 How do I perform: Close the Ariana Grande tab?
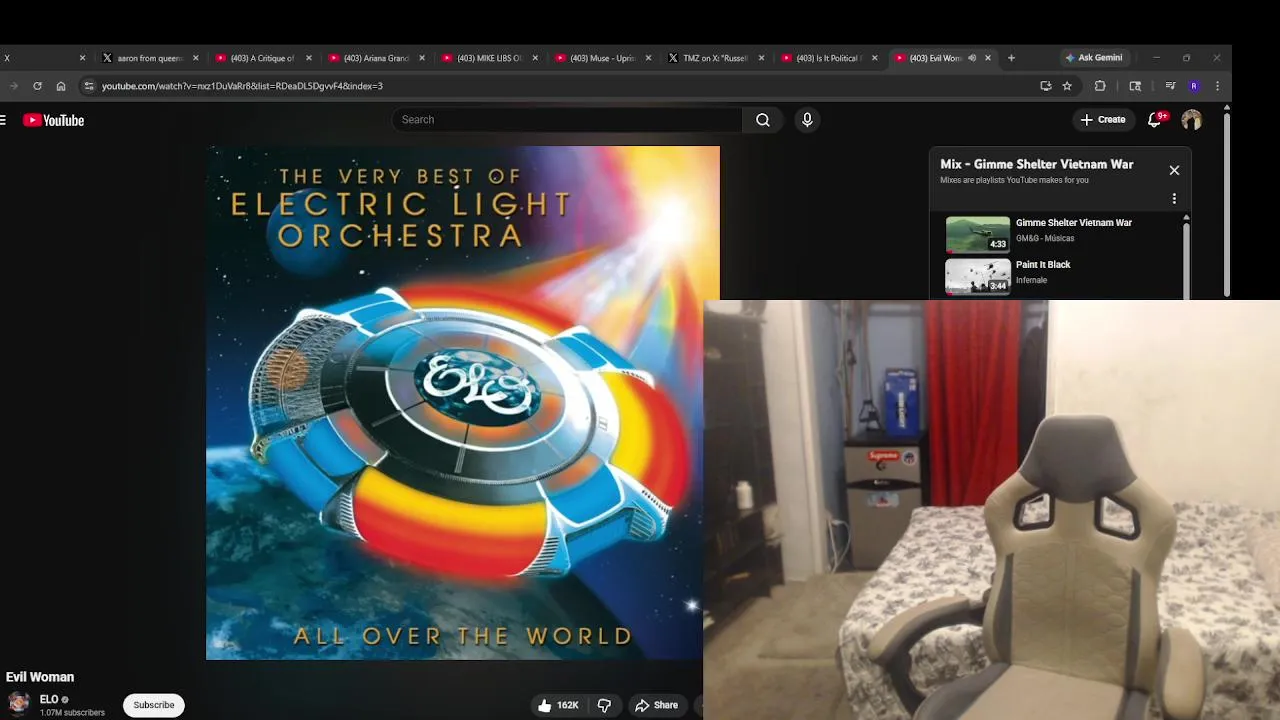422,58
